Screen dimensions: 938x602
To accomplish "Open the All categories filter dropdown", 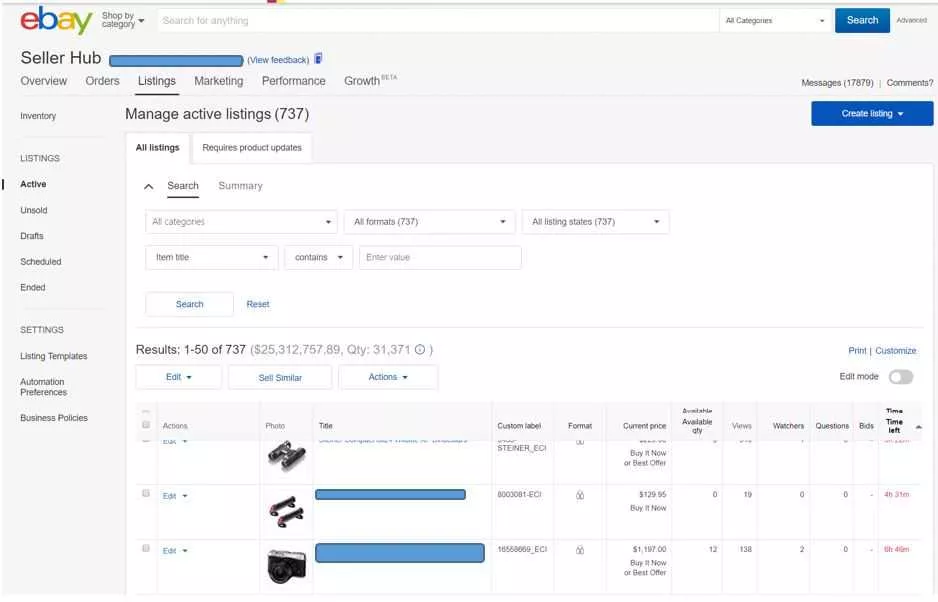I will (x=241, y=222).
